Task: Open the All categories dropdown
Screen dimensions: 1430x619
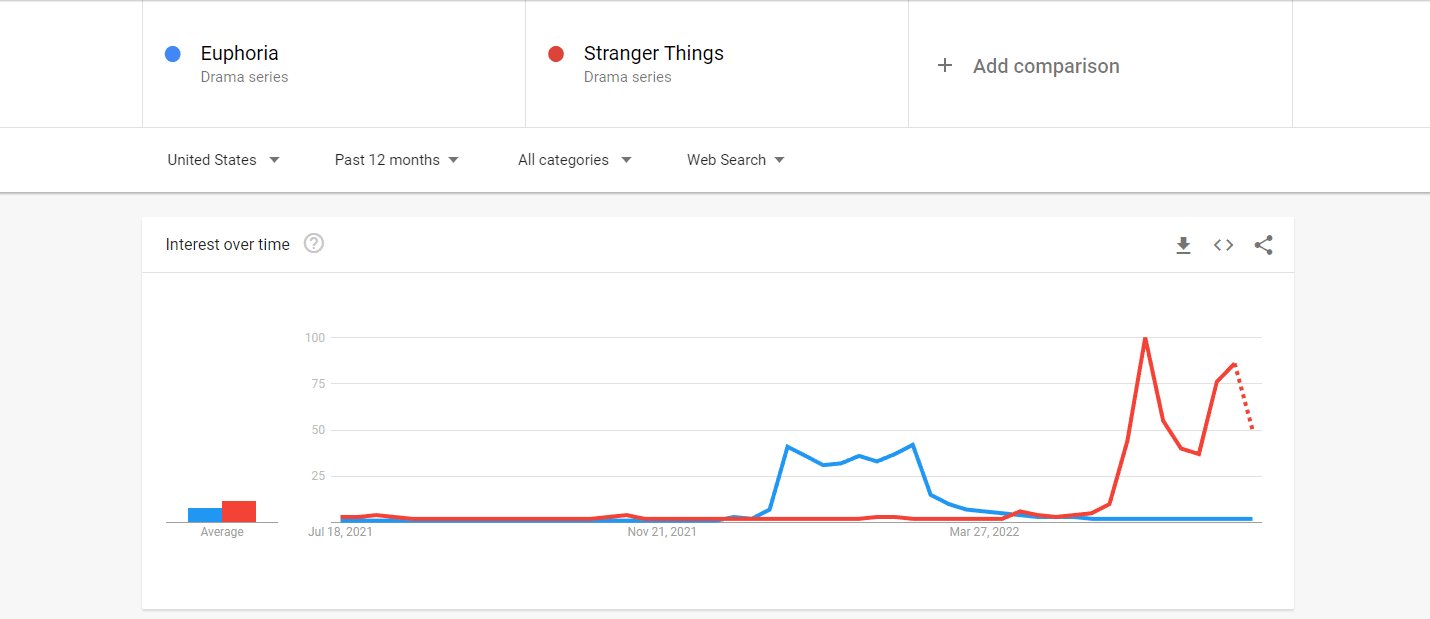Action: (575, 160)
